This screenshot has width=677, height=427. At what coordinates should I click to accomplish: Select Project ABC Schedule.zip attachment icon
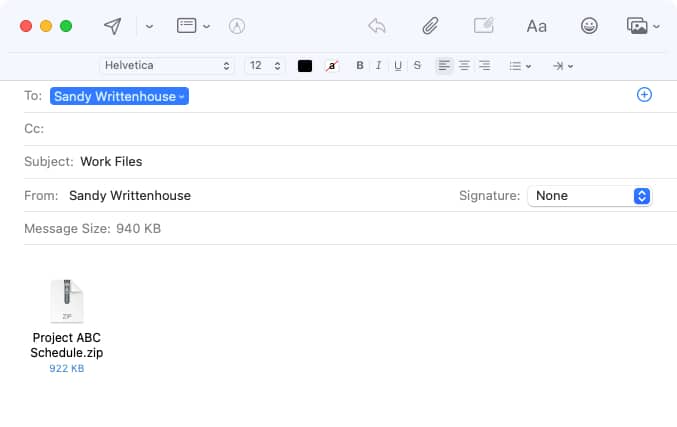click(67, 301)
